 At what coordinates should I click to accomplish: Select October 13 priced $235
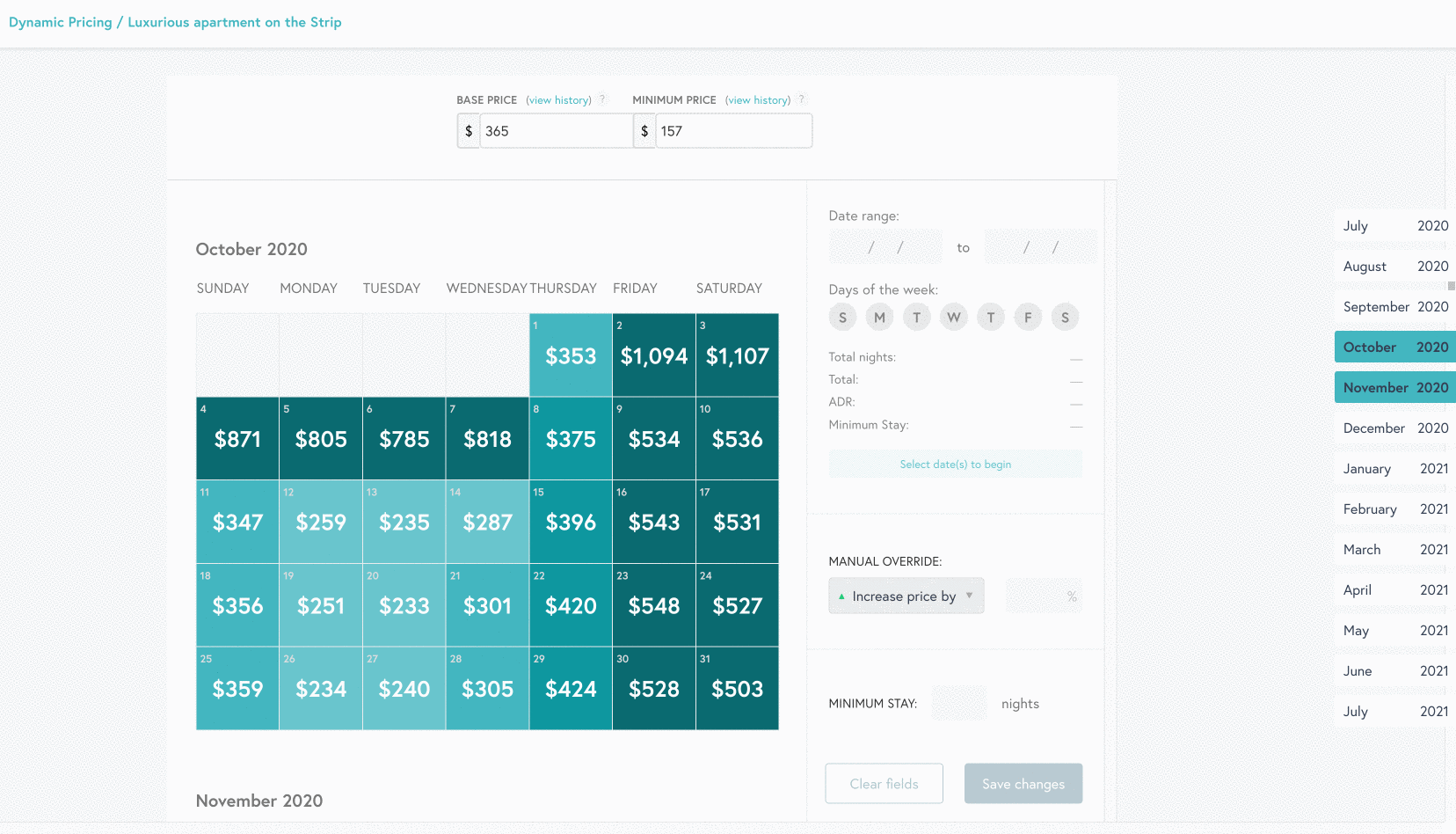point(404,522)
